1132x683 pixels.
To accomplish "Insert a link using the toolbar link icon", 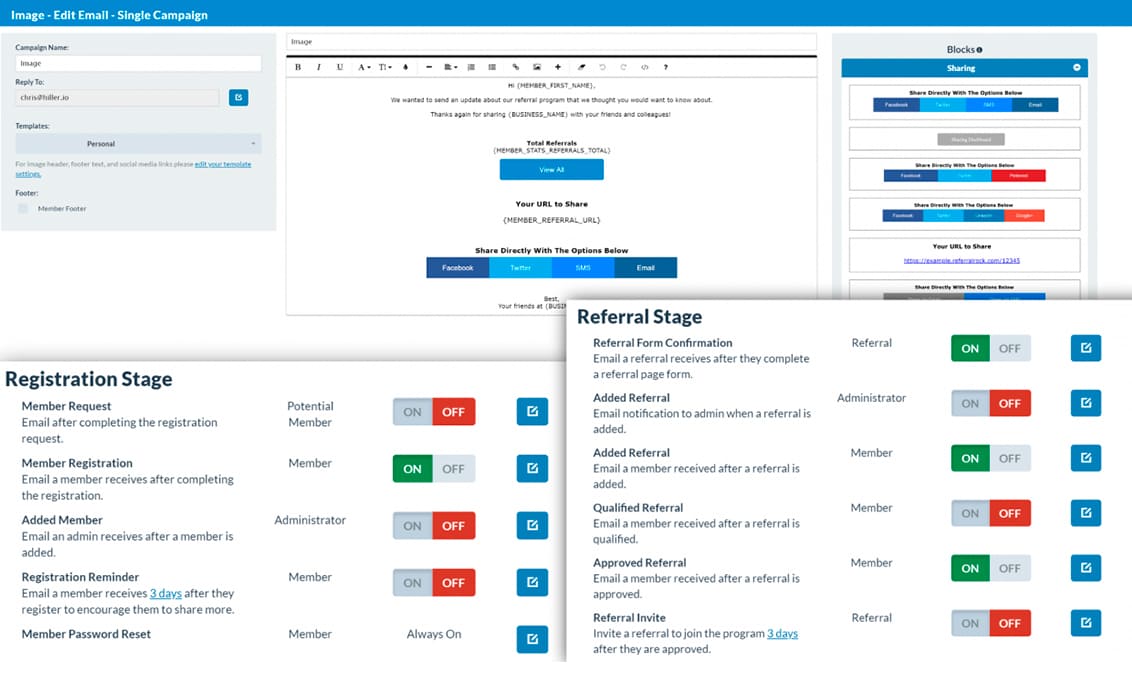I will click(x=516, y=67).
